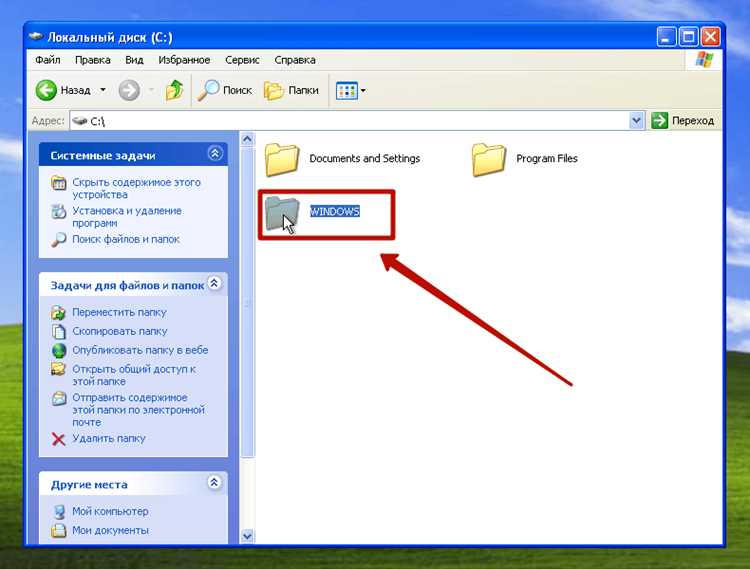Open the Правка menu
Image resolution: width=750 pixels, height=569 pixels.
coord(93,60)
